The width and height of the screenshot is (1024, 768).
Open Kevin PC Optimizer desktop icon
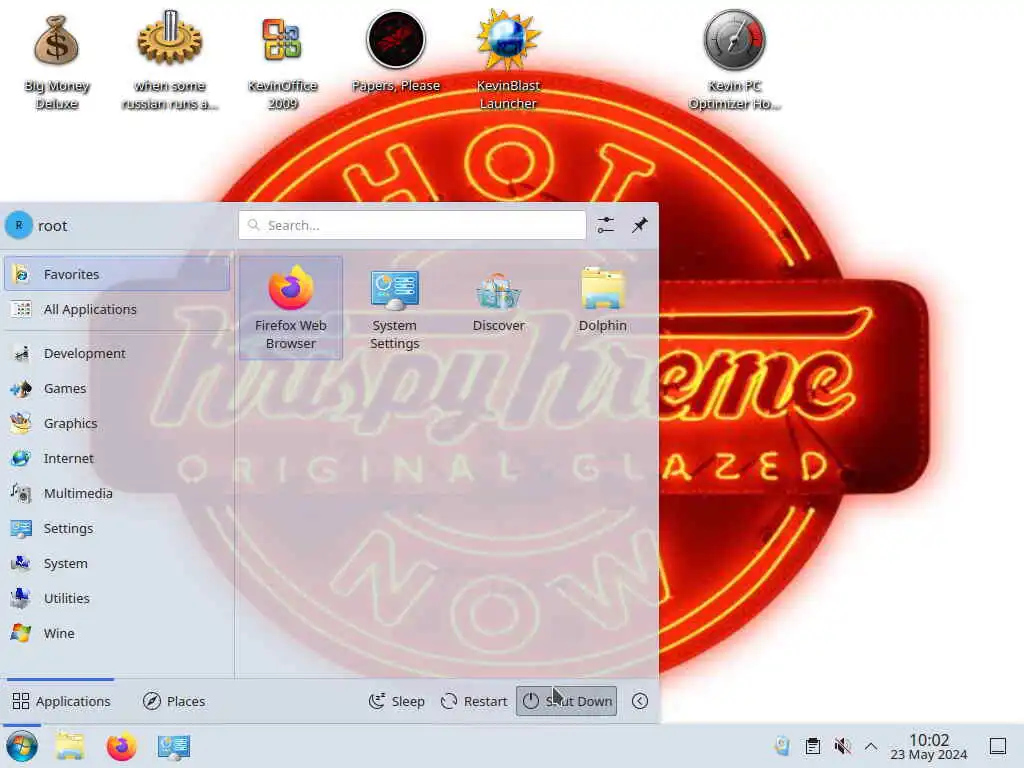coord(734,60)
